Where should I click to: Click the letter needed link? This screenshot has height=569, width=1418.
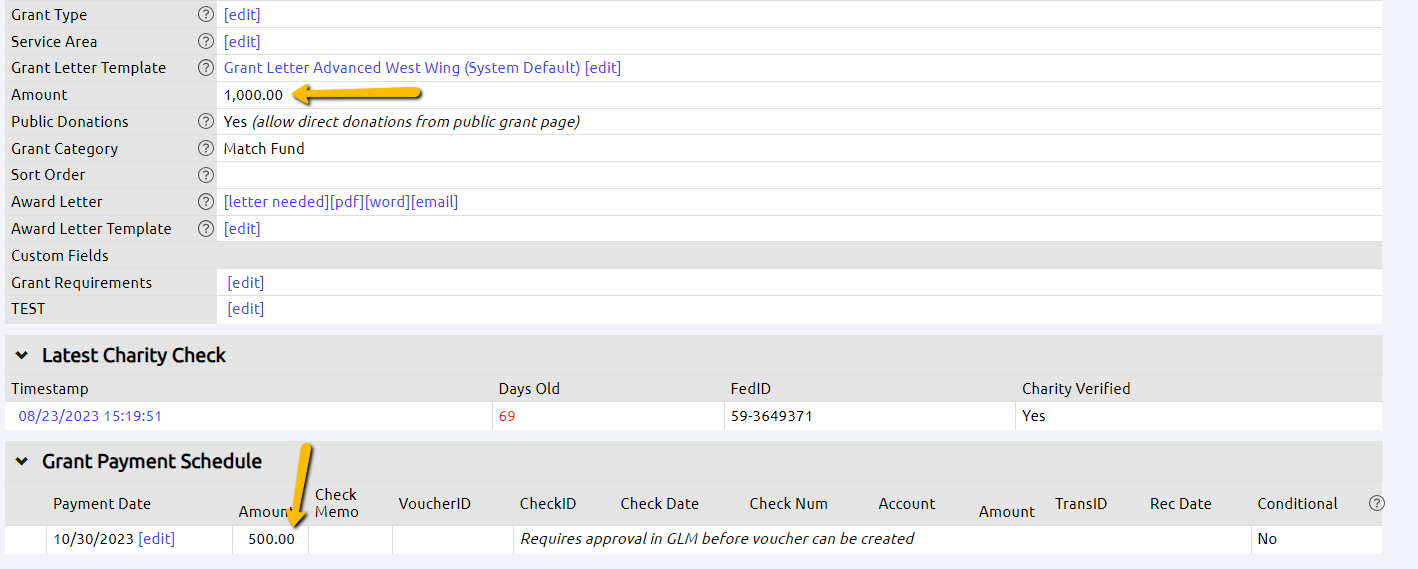pyautogui.click(x=276, y=202)
